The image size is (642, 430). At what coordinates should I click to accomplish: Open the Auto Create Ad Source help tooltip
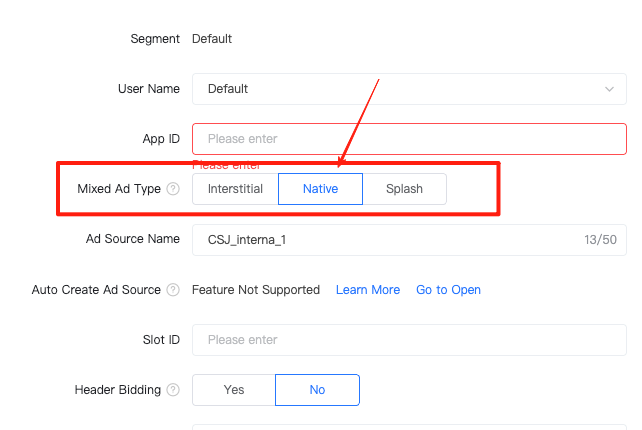coord(173,290)
